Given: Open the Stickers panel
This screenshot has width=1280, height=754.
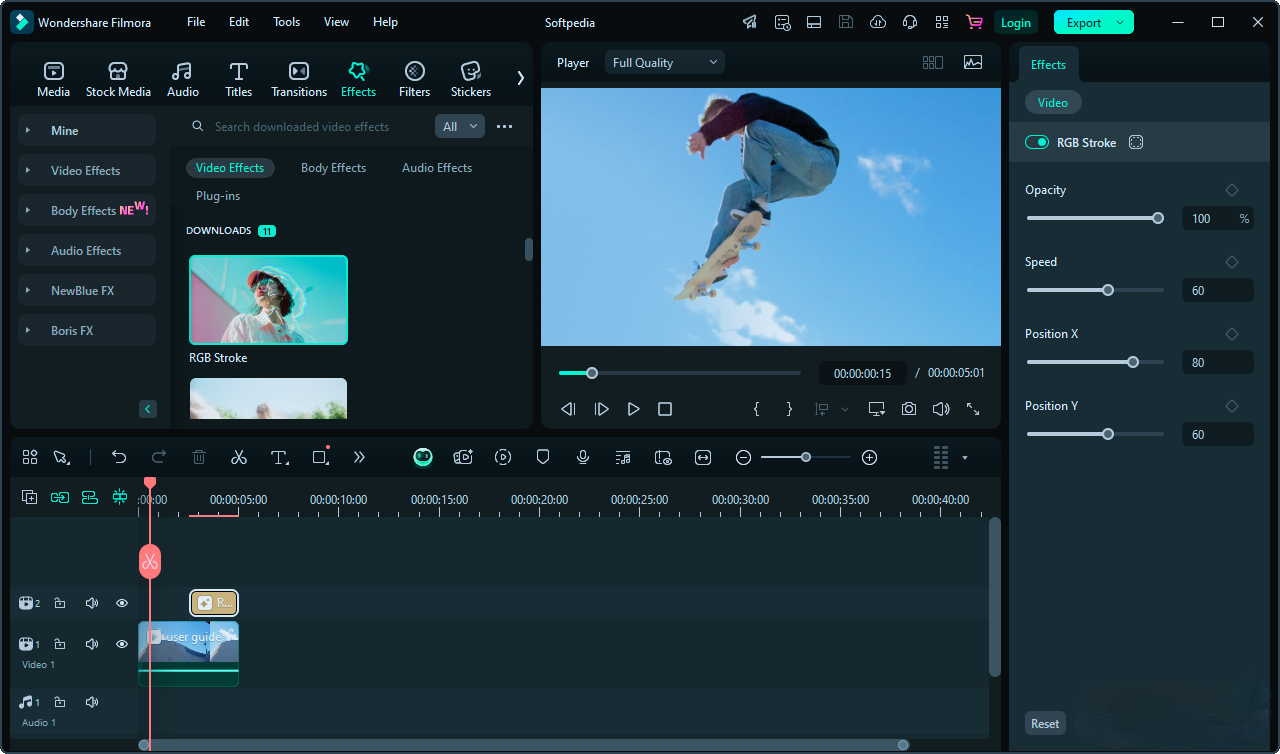Looking at the screenshot, I should point(470,79).
